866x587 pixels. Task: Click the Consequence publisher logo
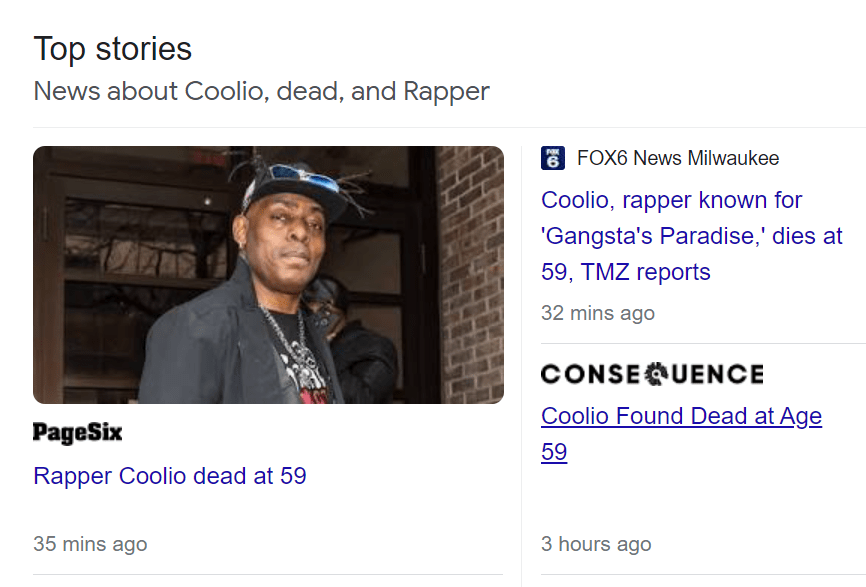(x=652, y=374)
